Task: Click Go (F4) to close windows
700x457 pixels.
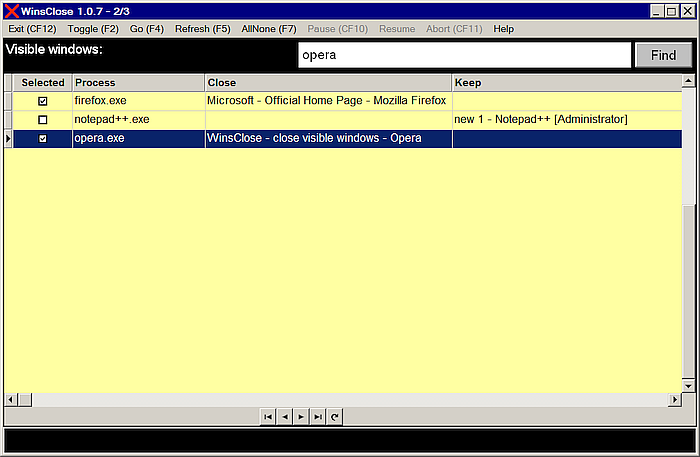Action: pyautogui.click(x=146, y=29)
